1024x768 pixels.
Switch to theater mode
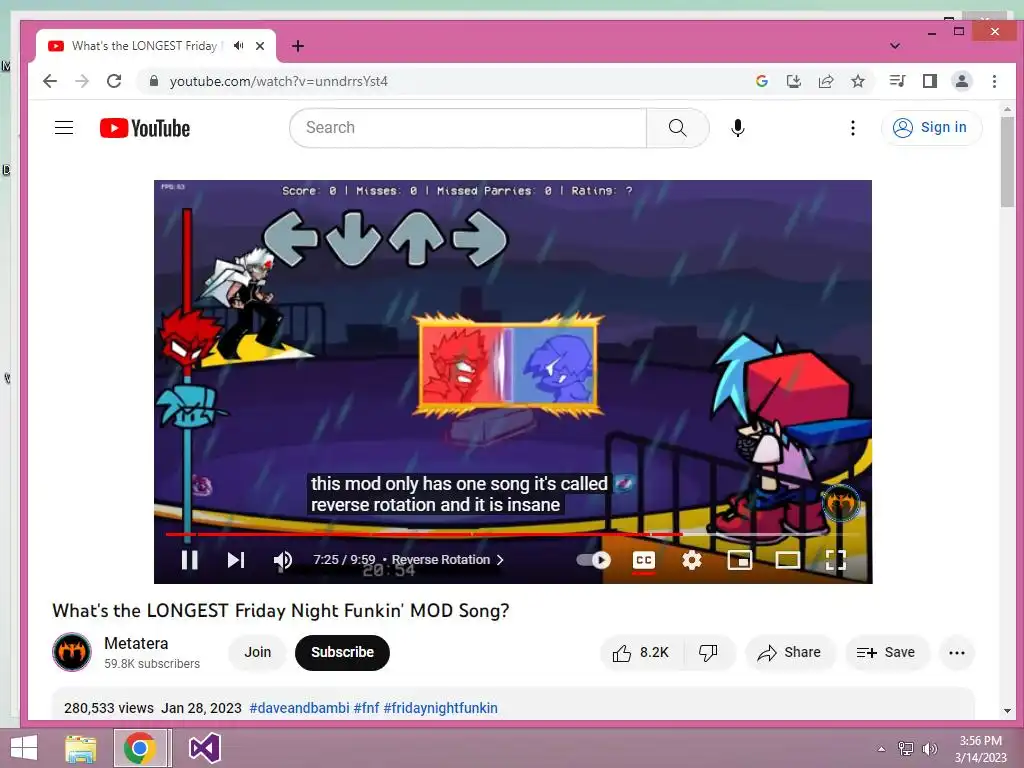[788, 560]
